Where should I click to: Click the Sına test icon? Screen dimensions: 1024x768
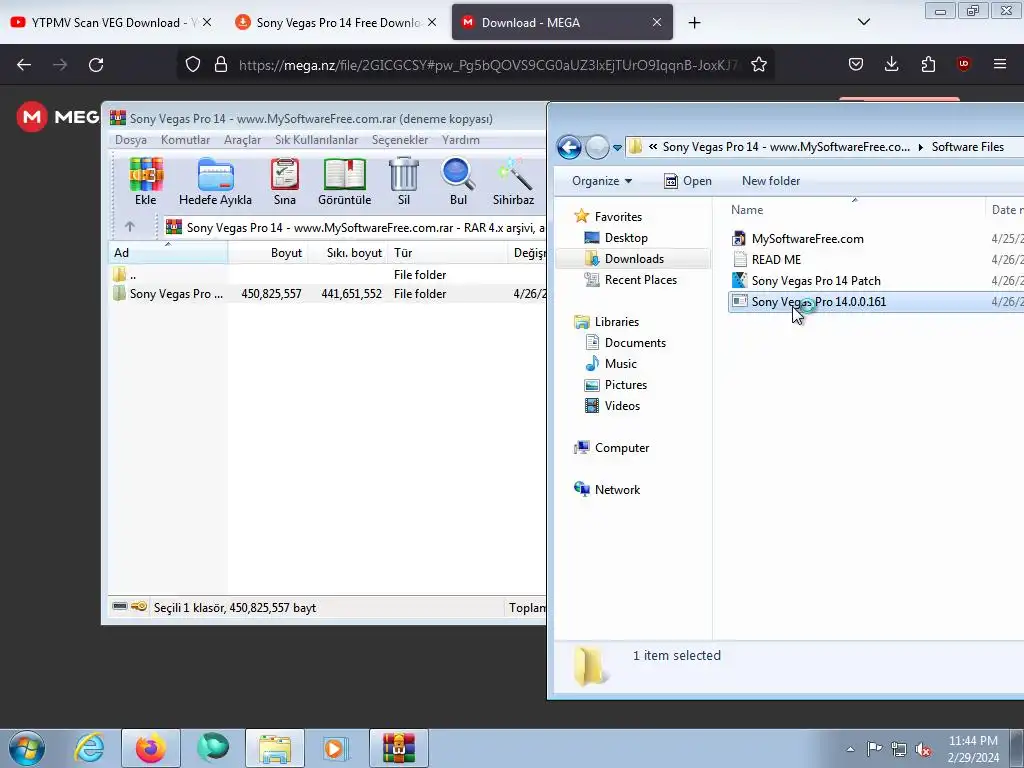pos(284,182)
